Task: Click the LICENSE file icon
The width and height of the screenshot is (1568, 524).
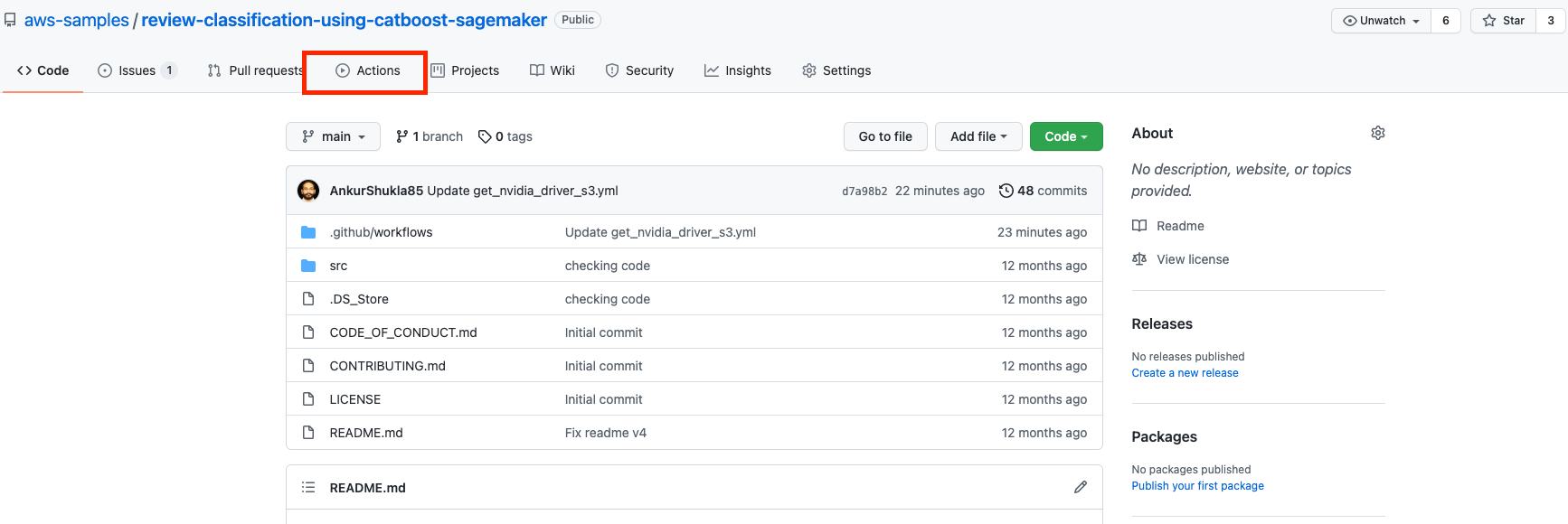Action: point(308,399)
